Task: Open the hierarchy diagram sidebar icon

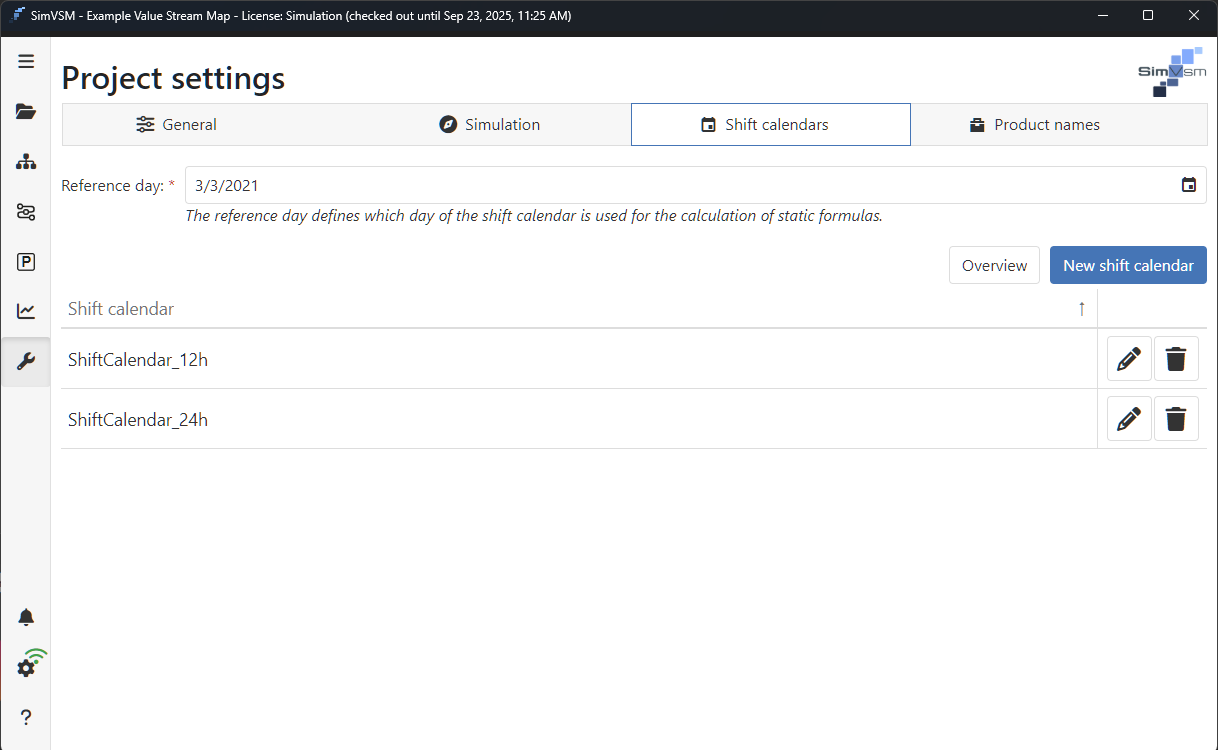Action: pos(26,162)
